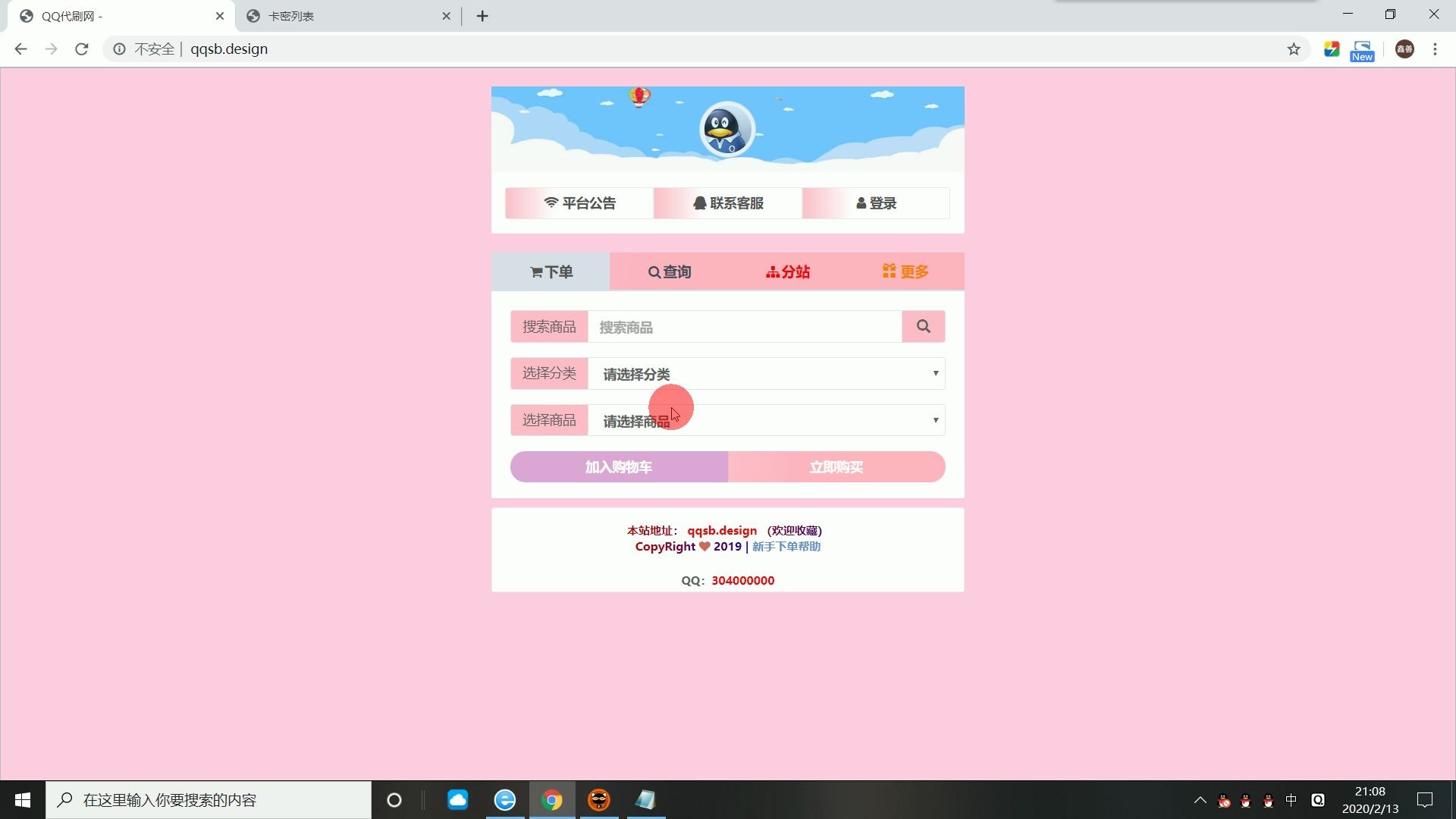This screenshot has width=1456, height=819.
Task: Click the qqsb.design site address link
Action: click(x=722, y=530)
